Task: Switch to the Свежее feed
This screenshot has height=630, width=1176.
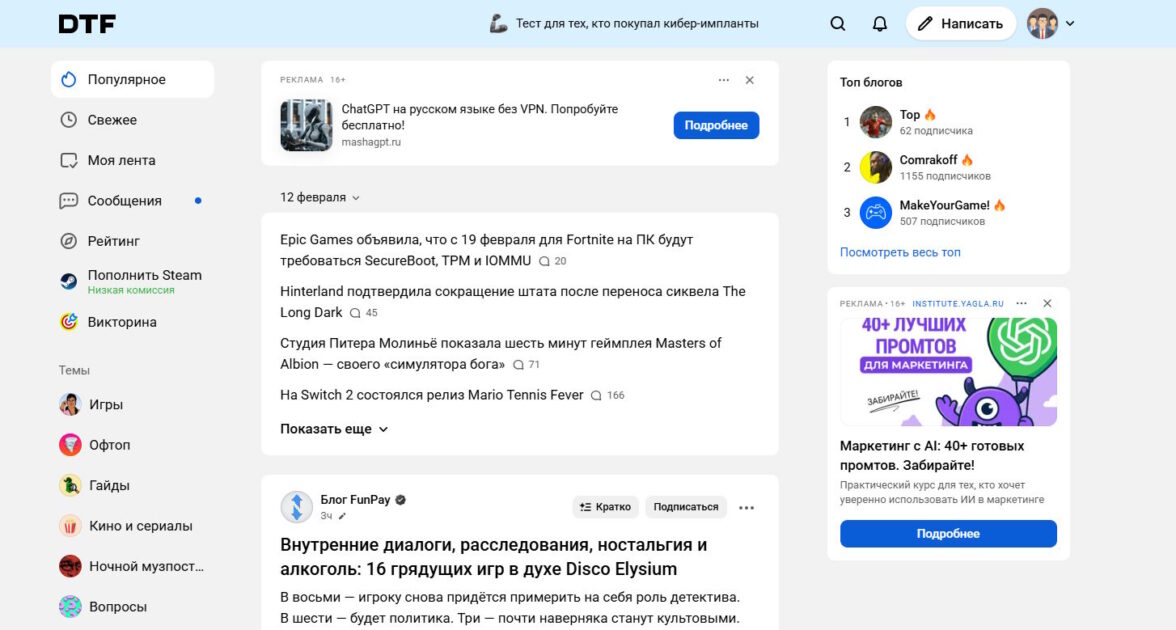Action: (x=111, y=120)
